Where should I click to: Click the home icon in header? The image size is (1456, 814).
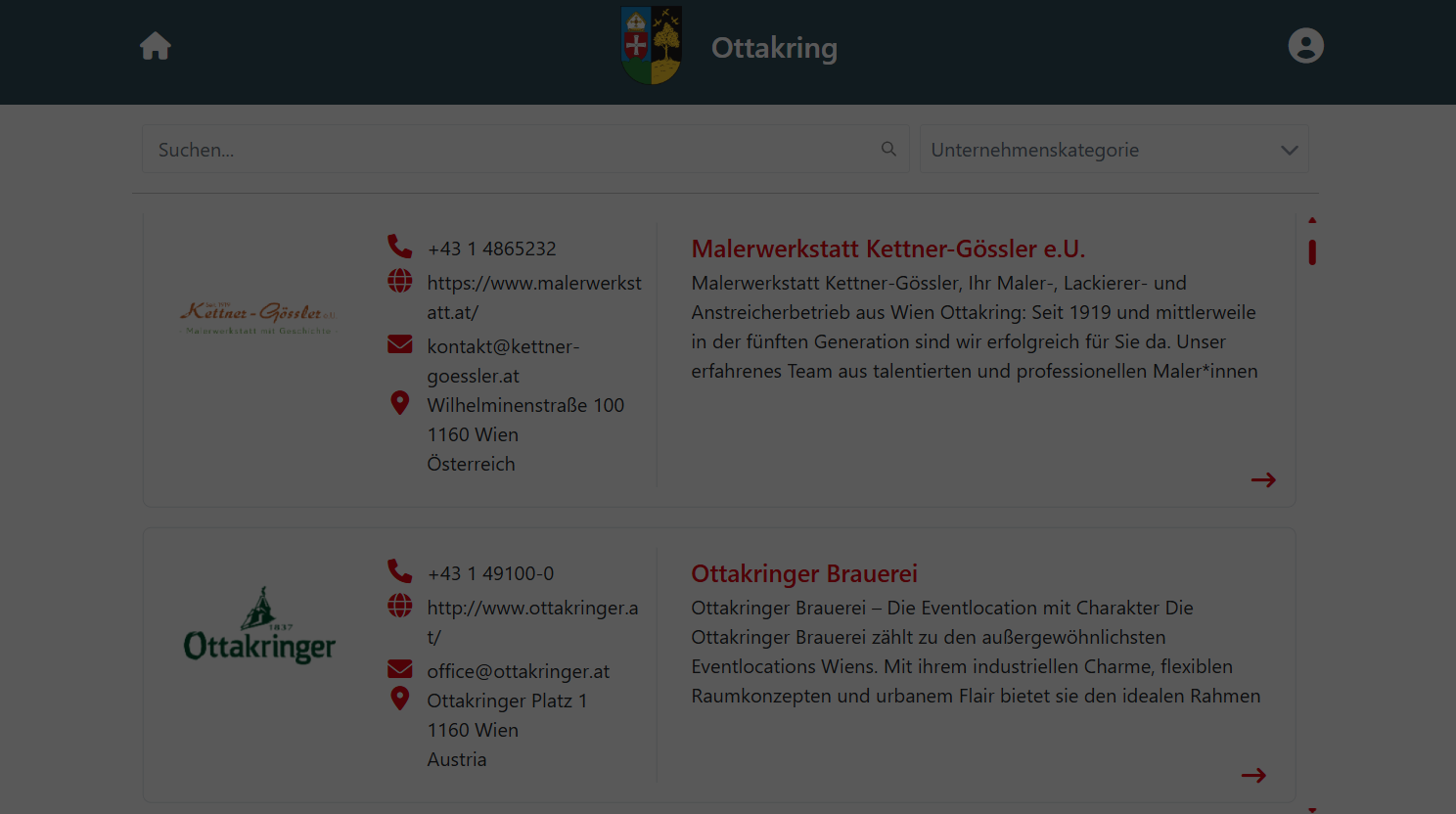pyautogui.click(x=156, y=46)
